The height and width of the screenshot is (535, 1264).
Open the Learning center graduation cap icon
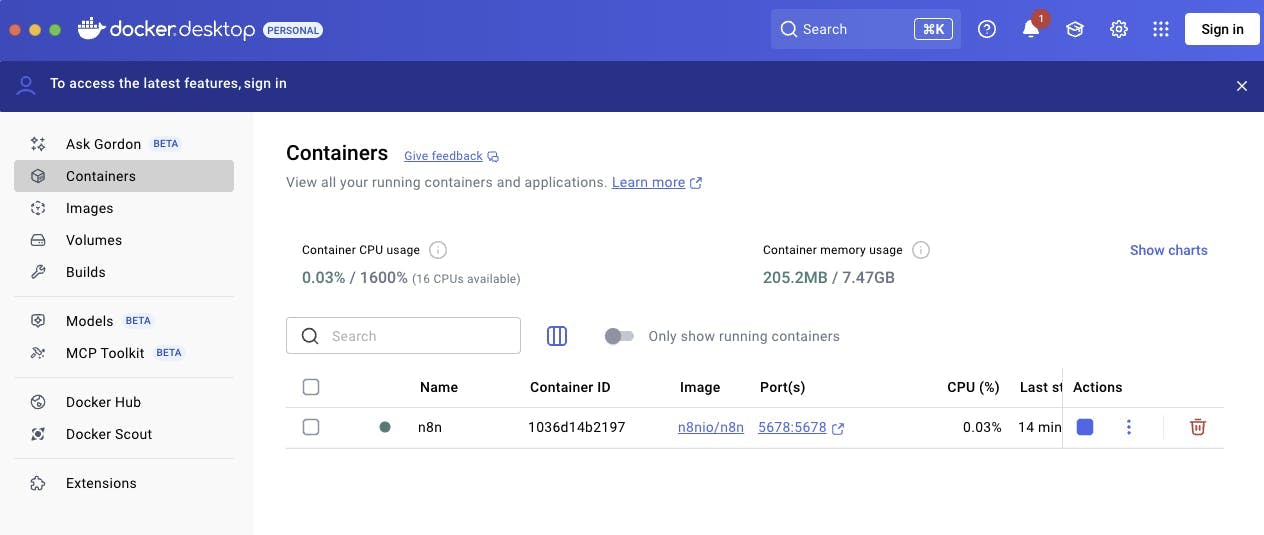pos(1075,29)
